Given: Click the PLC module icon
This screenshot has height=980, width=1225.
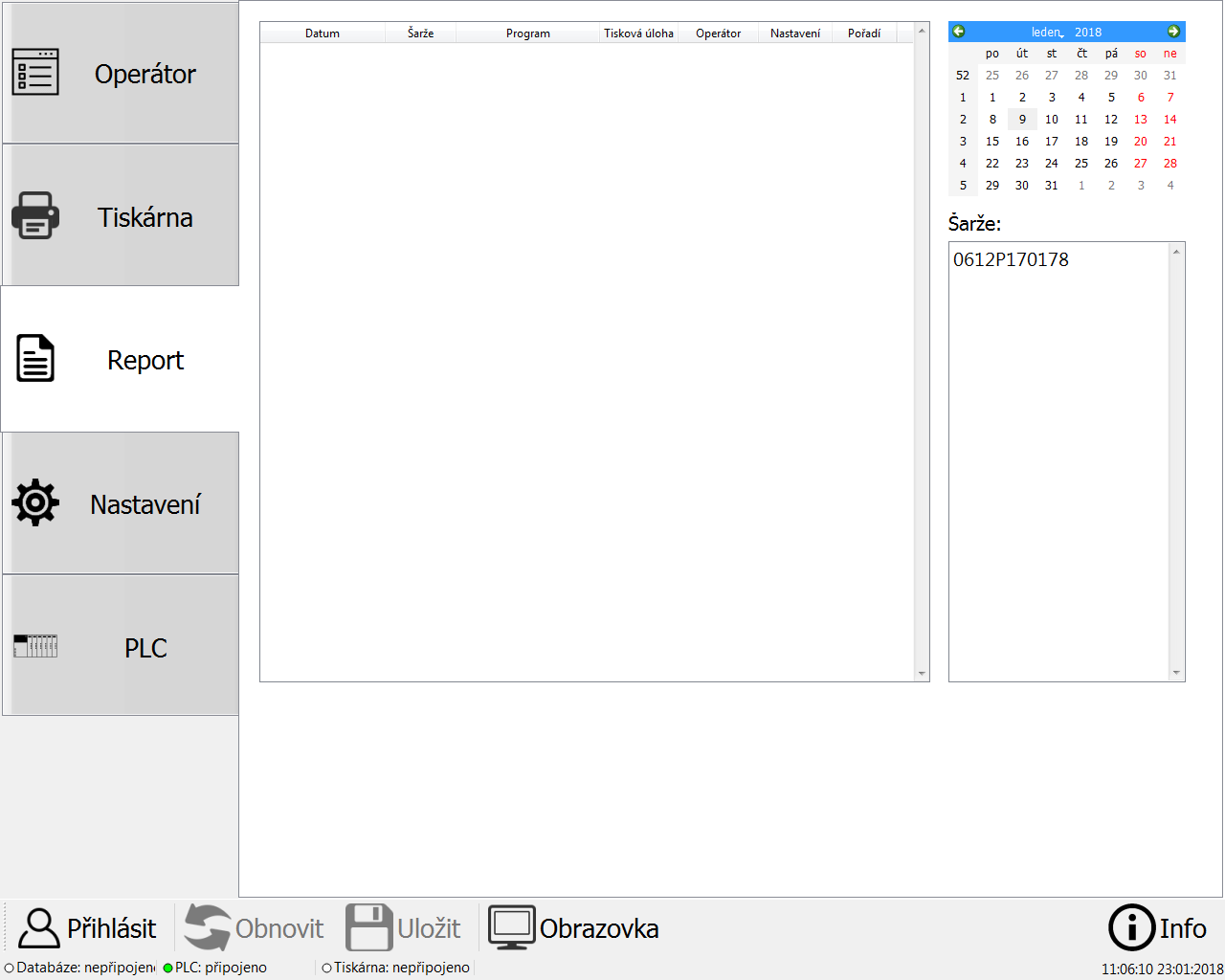Looking at the screenshot, I should 35,646.
